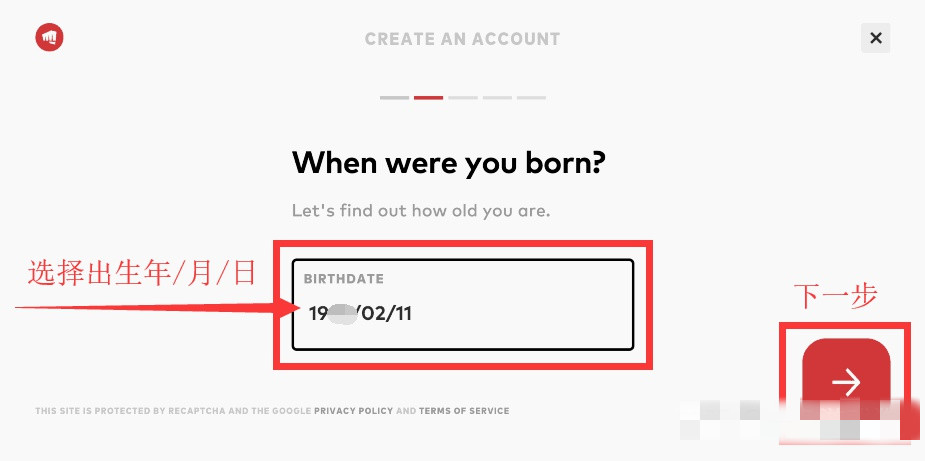
Task: Close the Create an Account dialog
Action: [875, 38]
